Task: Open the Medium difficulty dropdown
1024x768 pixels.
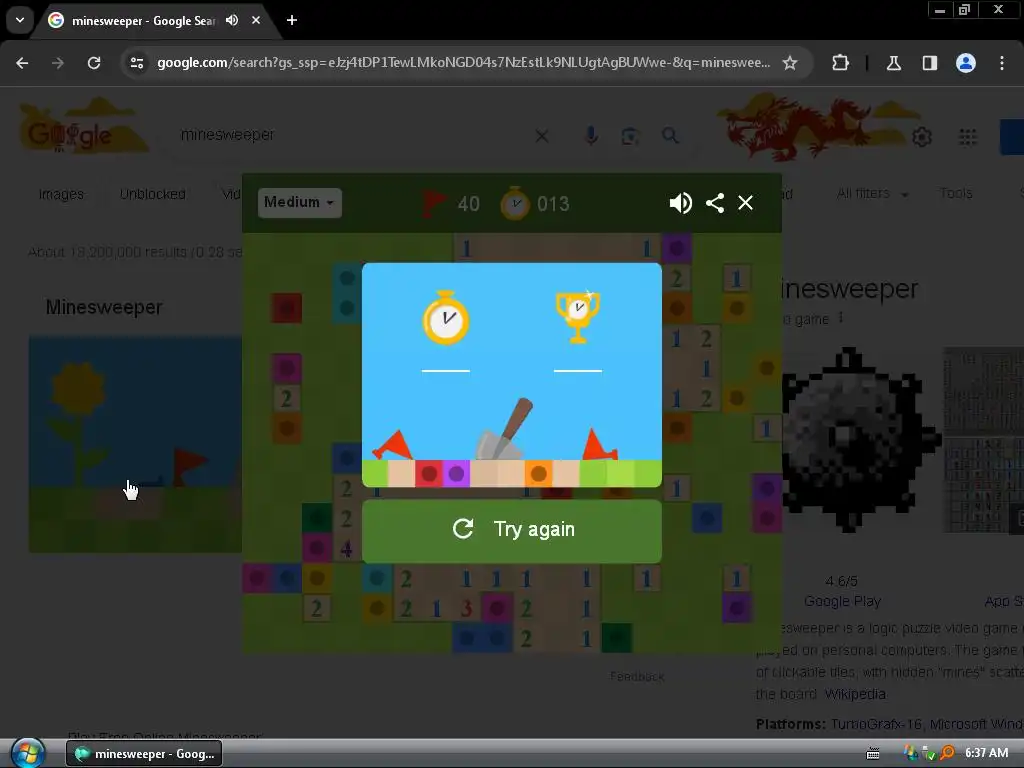Action: tap(299, 202)
